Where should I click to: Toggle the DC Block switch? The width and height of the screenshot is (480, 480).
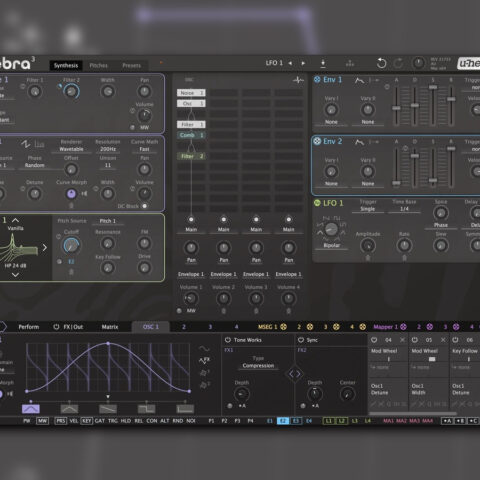(x=144, y=206)
